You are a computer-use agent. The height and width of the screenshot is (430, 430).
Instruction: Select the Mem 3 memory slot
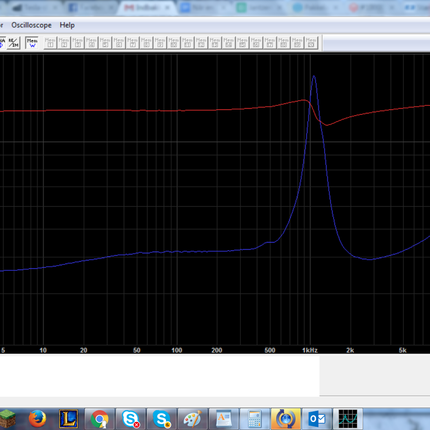78,43
